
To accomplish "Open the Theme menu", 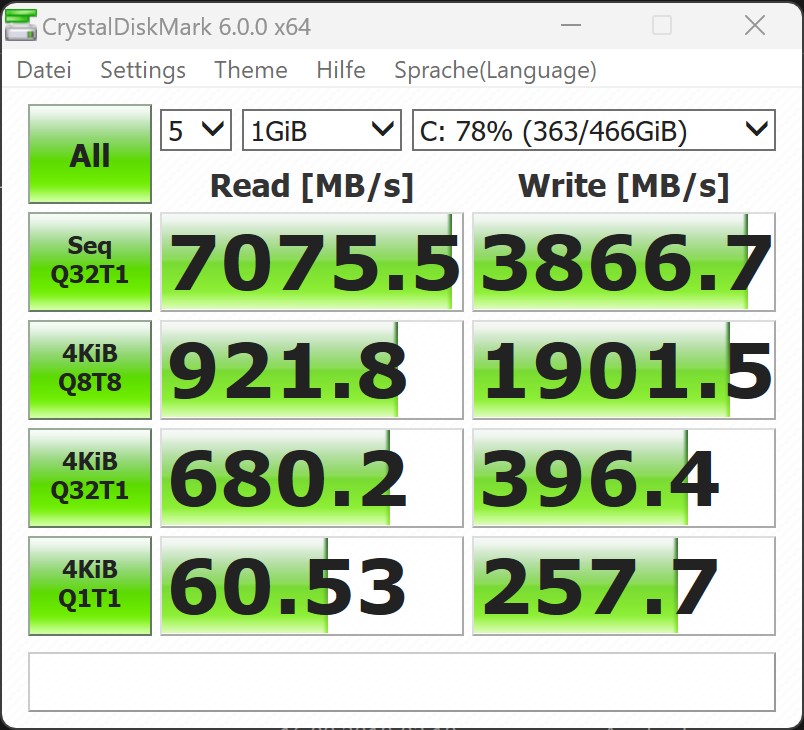I will tap(251, 70).
